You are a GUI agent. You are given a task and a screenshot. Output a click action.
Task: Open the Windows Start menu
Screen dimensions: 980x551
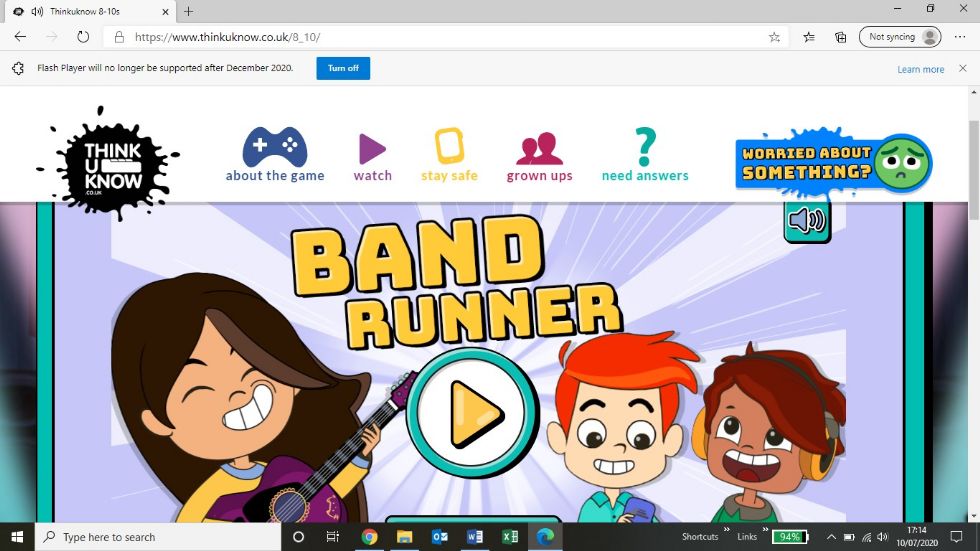point(17,537)
